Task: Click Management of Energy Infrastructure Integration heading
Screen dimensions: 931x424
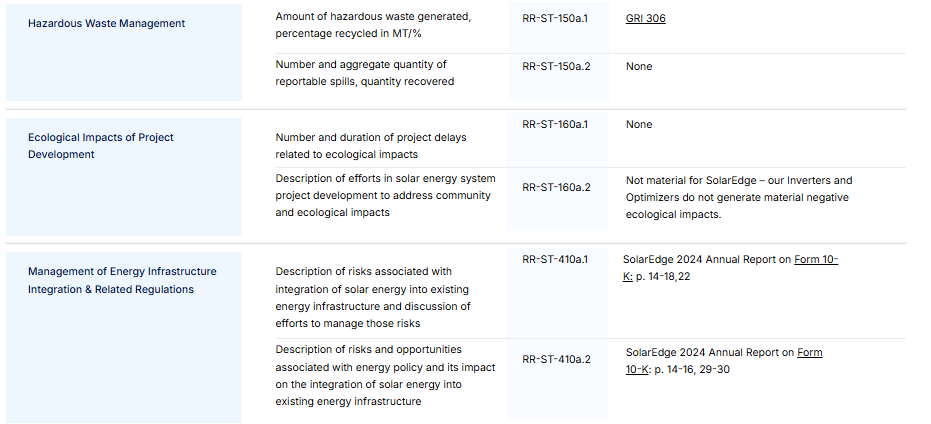Action: pos(122,280)
